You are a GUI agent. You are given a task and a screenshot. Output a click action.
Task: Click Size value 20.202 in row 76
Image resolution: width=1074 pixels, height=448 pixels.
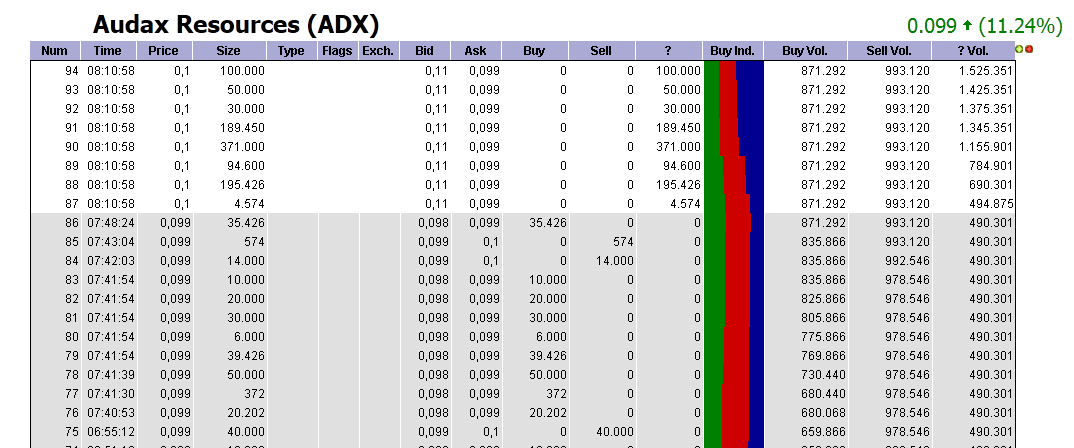[x=246, y=413]
